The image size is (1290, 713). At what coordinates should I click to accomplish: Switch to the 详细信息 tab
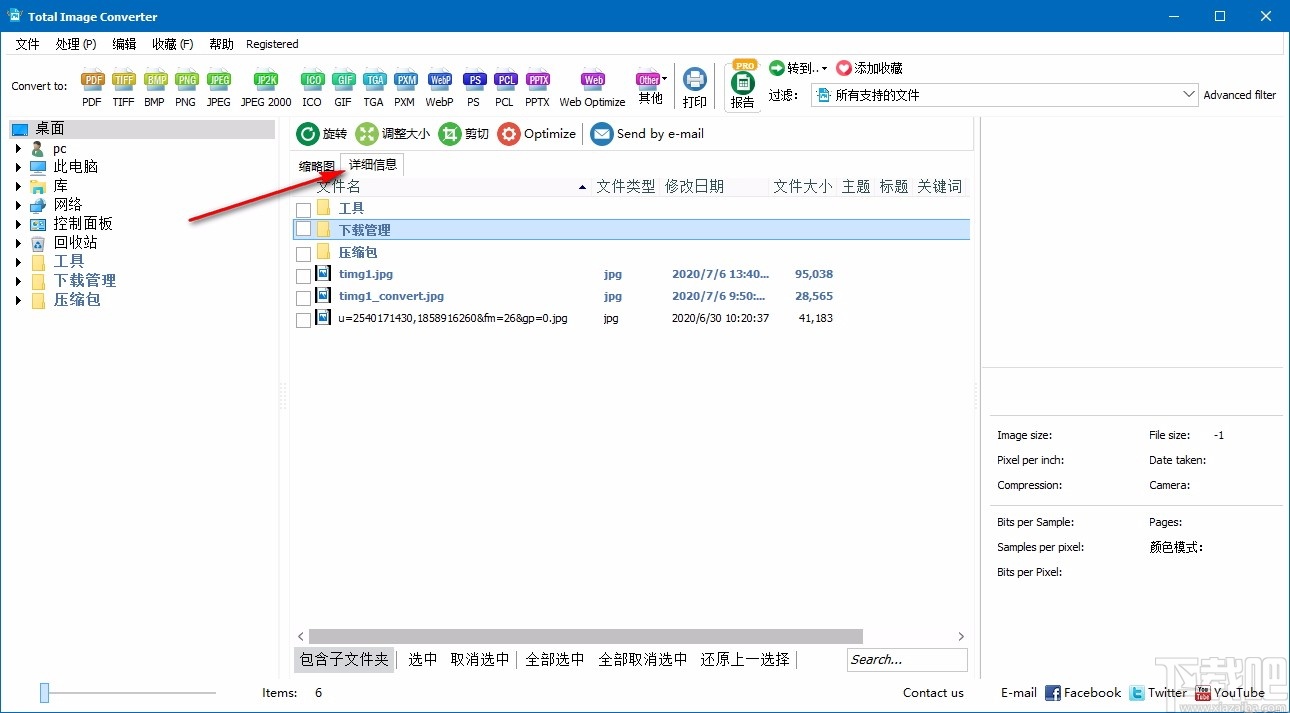coord(373,164)
